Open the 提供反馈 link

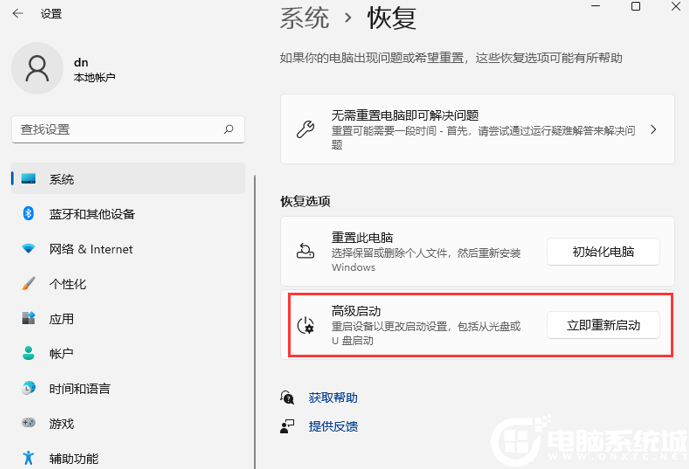pos(333,426)
